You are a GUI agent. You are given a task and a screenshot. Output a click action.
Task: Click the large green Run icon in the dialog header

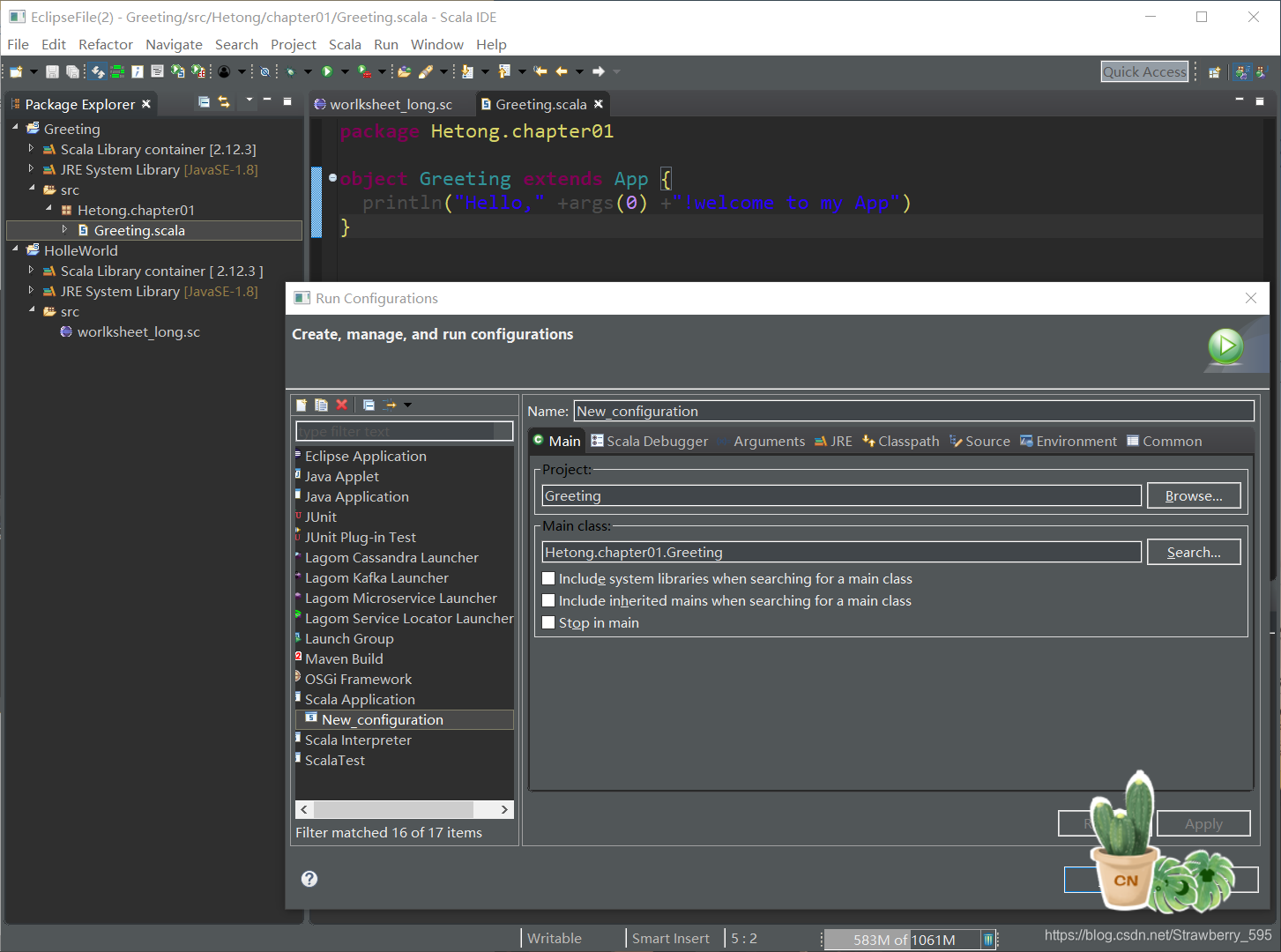coord(1225,346)
